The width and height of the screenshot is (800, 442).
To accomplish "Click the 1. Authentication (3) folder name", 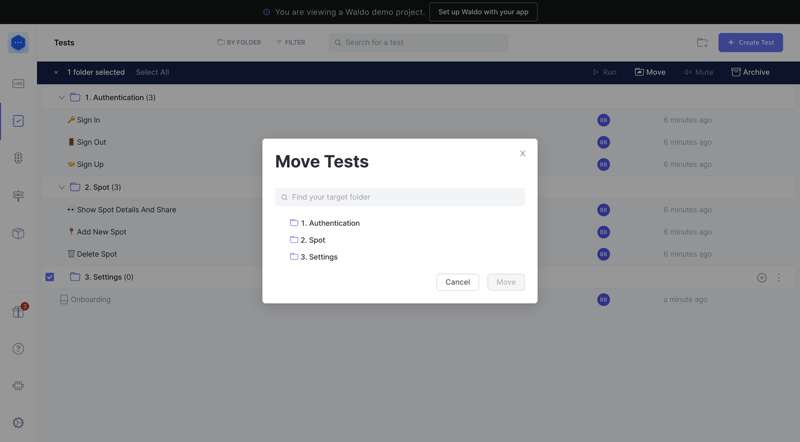I will click(120, 97).
